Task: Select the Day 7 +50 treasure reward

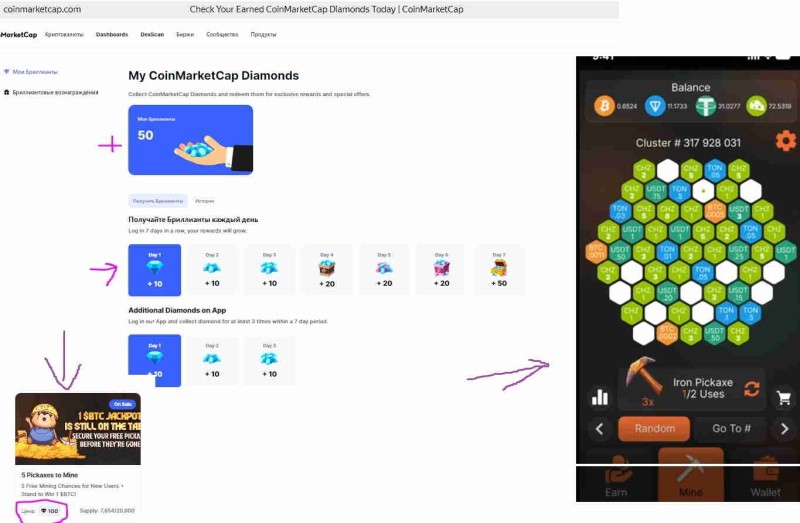Action: 499,270
